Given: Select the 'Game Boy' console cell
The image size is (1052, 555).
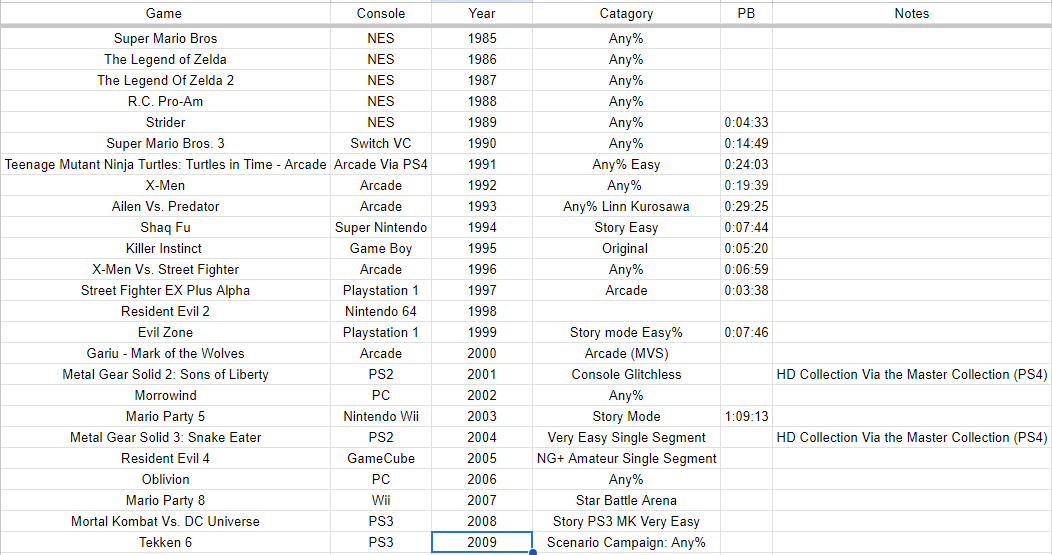Looking at the screenshot, I should coord(380,248).
